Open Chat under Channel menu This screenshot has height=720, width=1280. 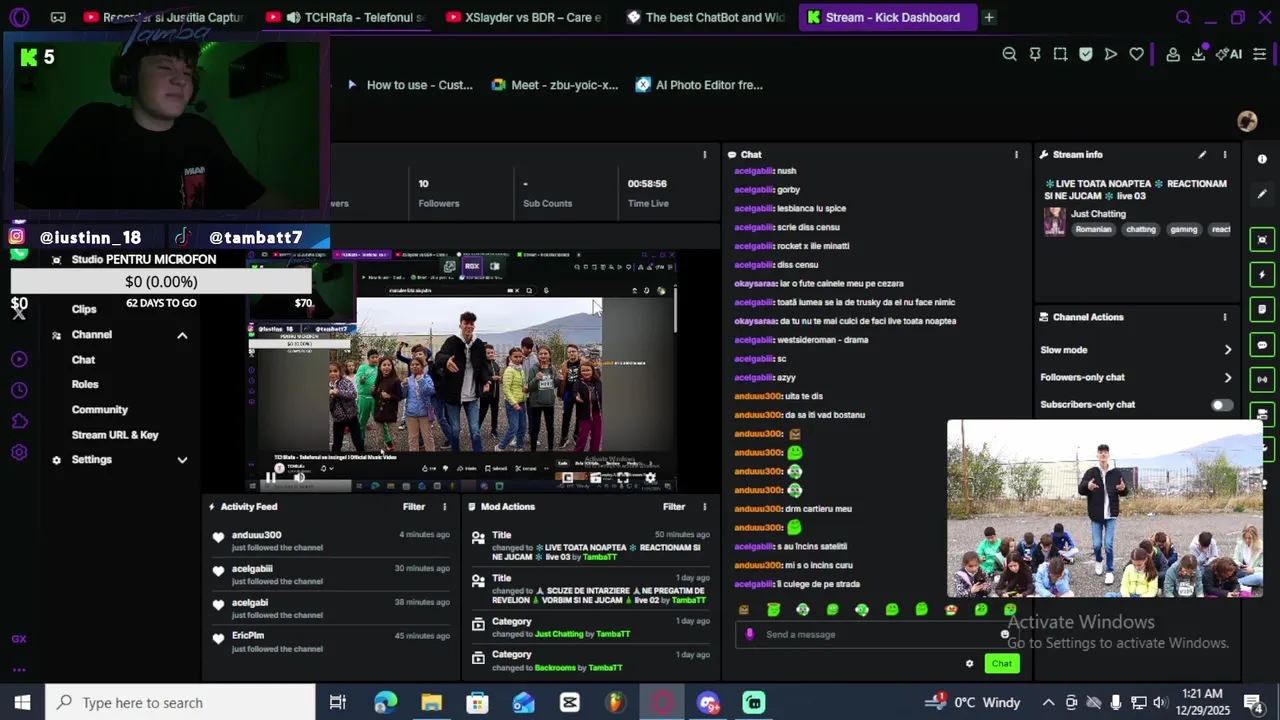pos(83,360)
